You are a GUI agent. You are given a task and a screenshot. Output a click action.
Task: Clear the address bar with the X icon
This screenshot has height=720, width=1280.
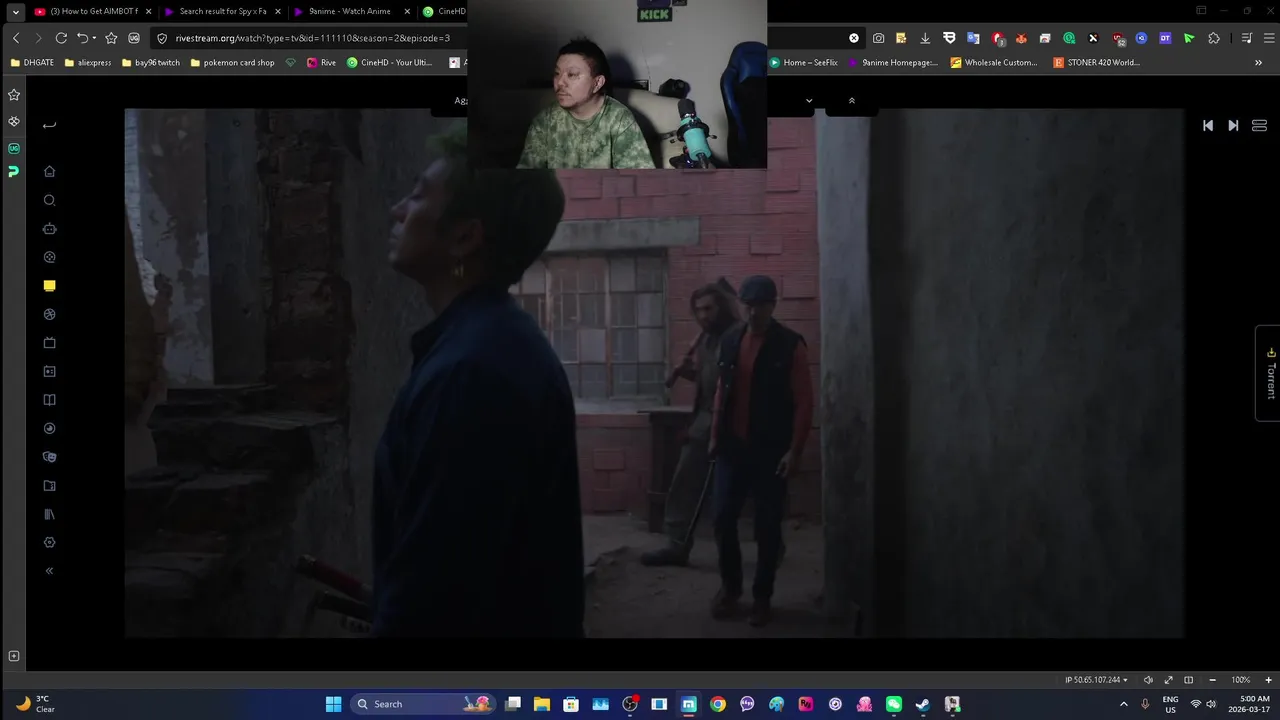click(x=854, y=38)
